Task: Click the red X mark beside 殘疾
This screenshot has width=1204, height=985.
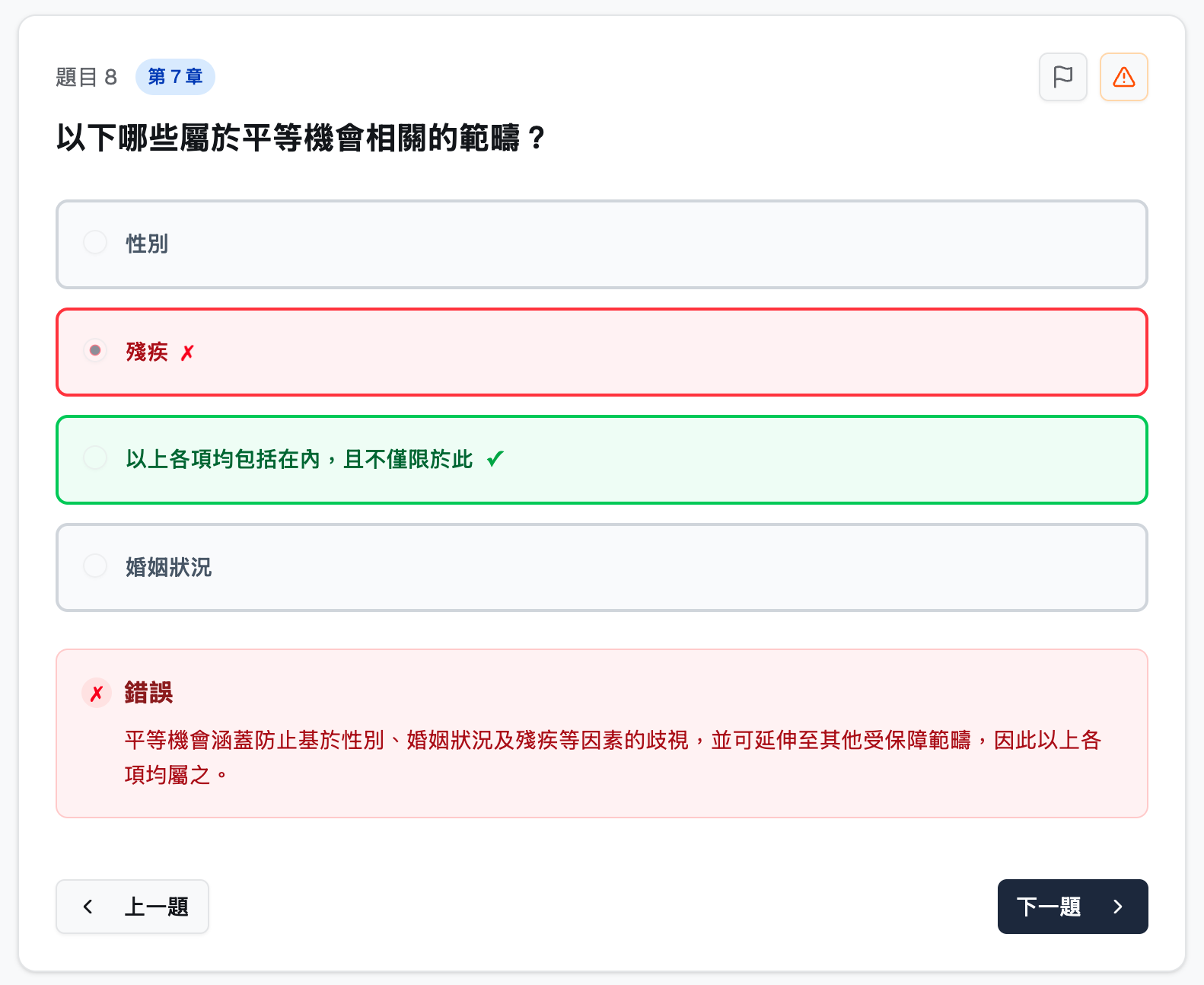Action: pyautogui.click(x=187, y=352)
